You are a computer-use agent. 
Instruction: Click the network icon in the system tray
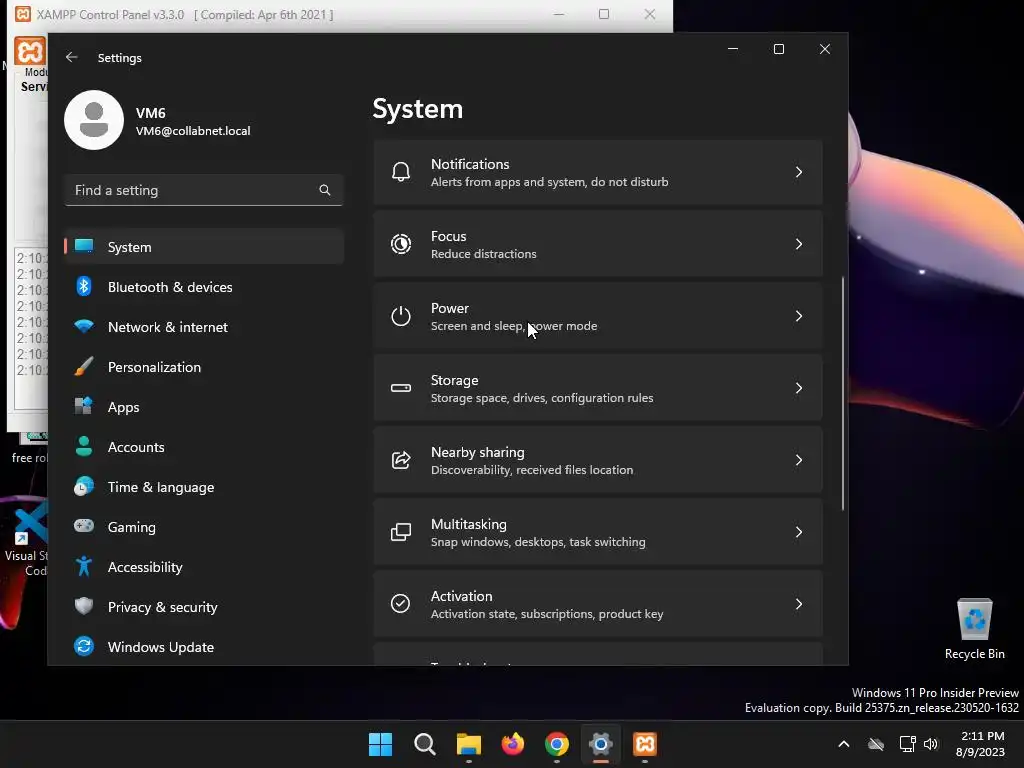coord(907,744)
